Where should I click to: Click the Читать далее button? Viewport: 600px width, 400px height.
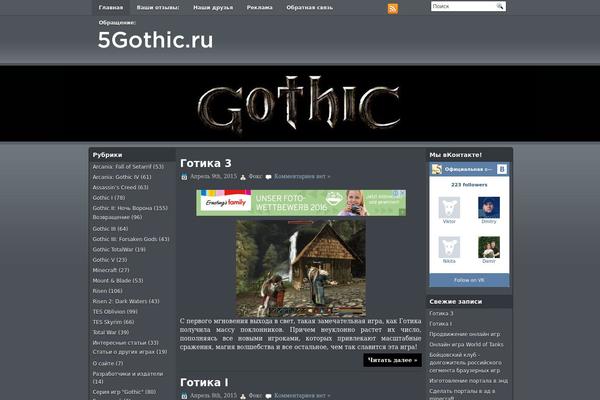392,360
